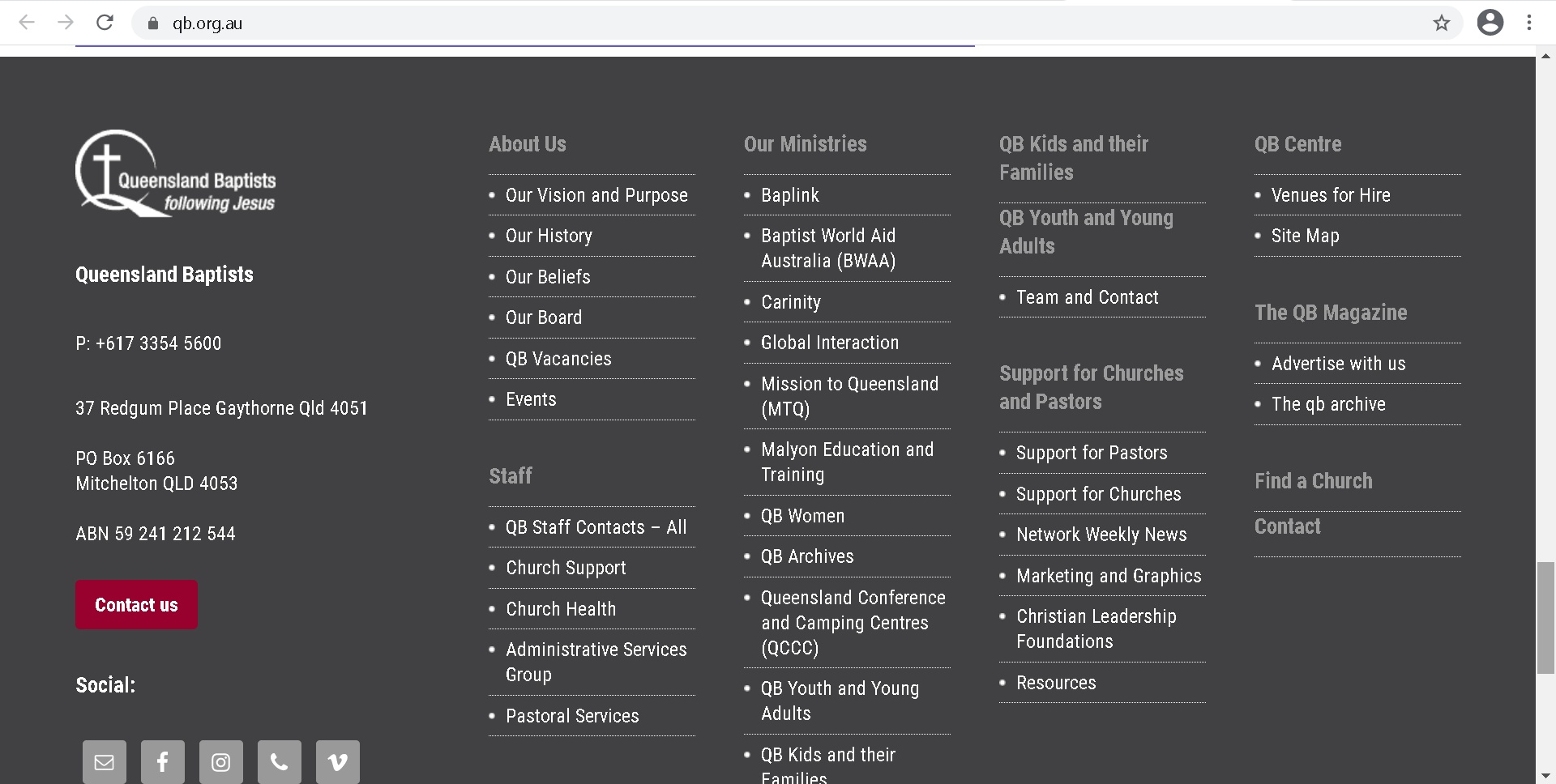Viewport: 1556px width, 784px height.
Task: Click the phone social icon
Action: 280,762
